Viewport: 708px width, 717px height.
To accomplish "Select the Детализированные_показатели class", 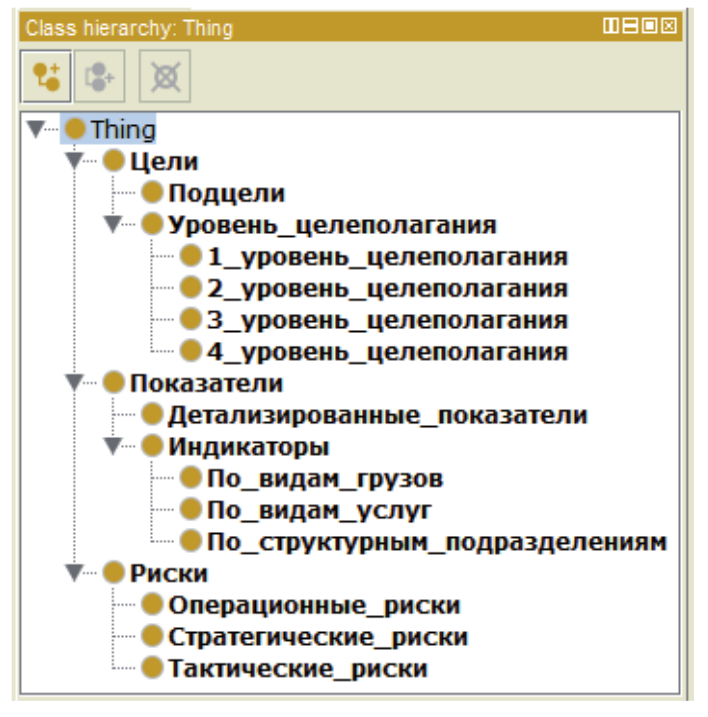I will (x=377, y=414).
